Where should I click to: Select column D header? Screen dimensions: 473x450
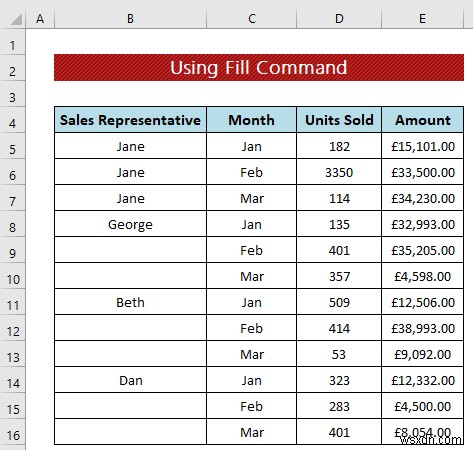pos(339,19)
